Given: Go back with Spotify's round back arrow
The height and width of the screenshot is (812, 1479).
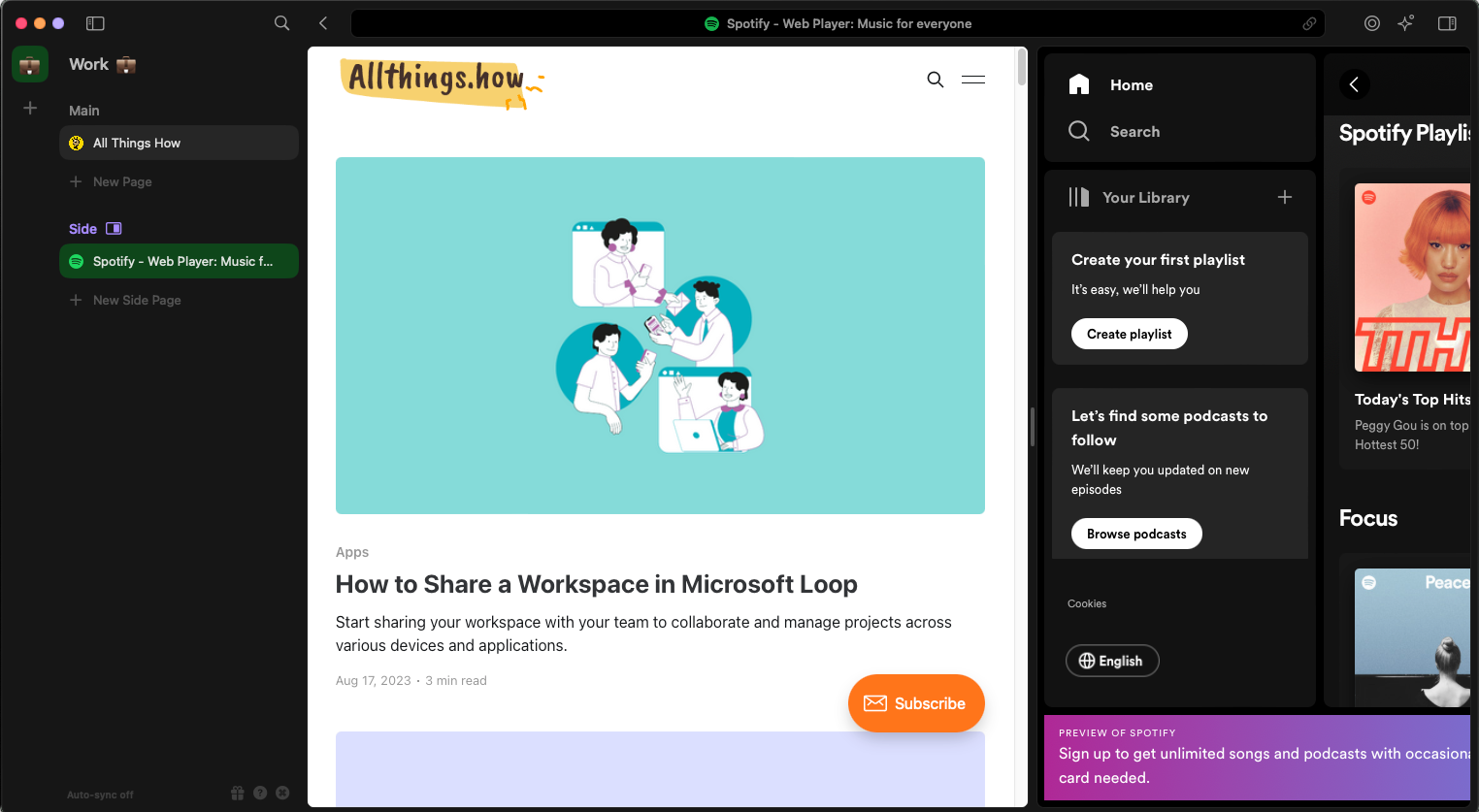Looking at the screenshot, I should [1355, 84].
